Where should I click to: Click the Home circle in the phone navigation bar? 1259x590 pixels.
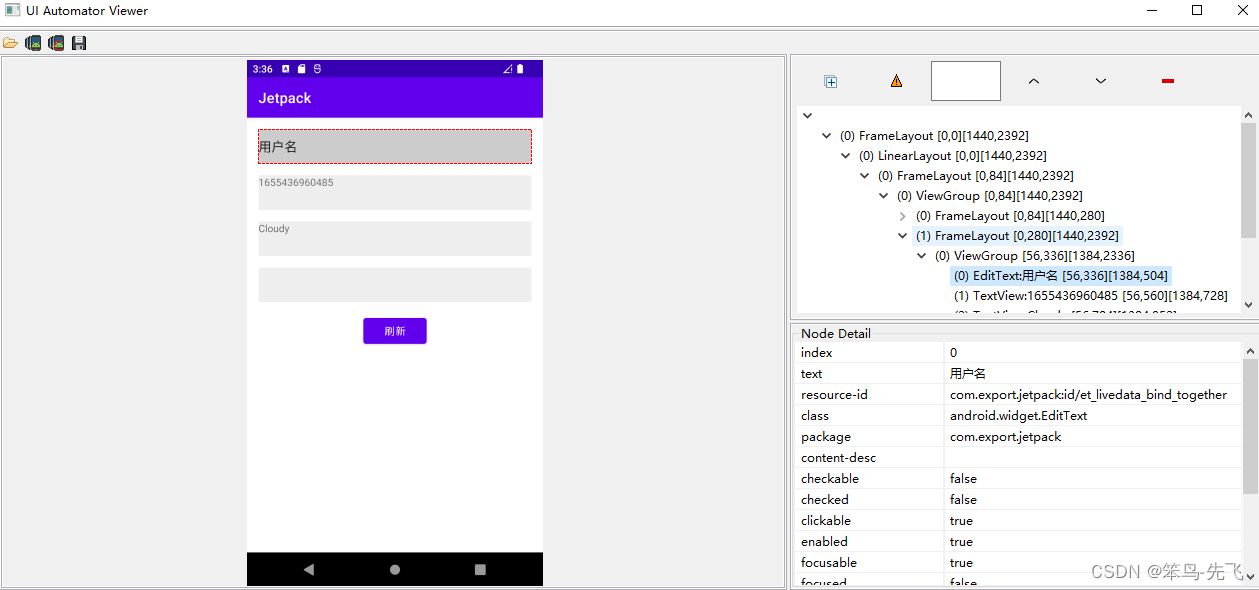[x=395, y=569]
